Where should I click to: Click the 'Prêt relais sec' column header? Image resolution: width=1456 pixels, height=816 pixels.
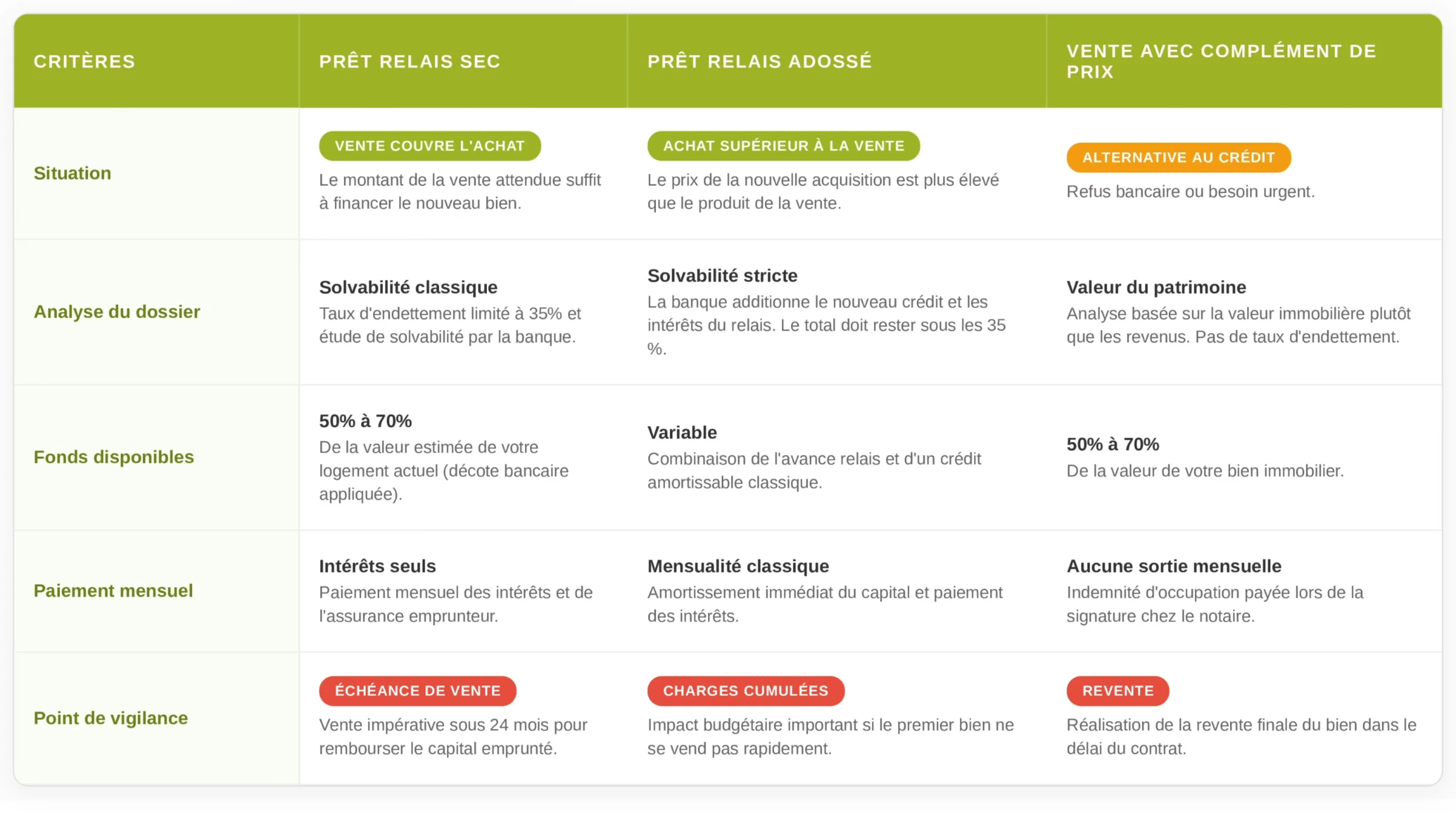[x=409, y=61]
